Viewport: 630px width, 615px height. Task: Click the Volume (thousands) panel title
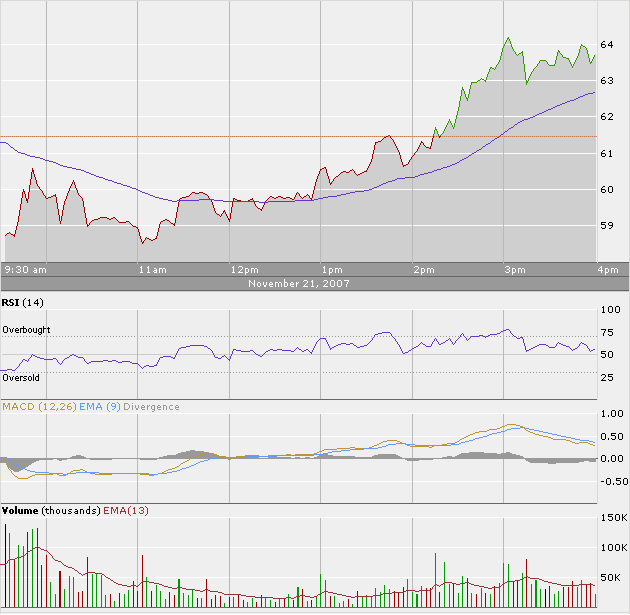[50, 510]
